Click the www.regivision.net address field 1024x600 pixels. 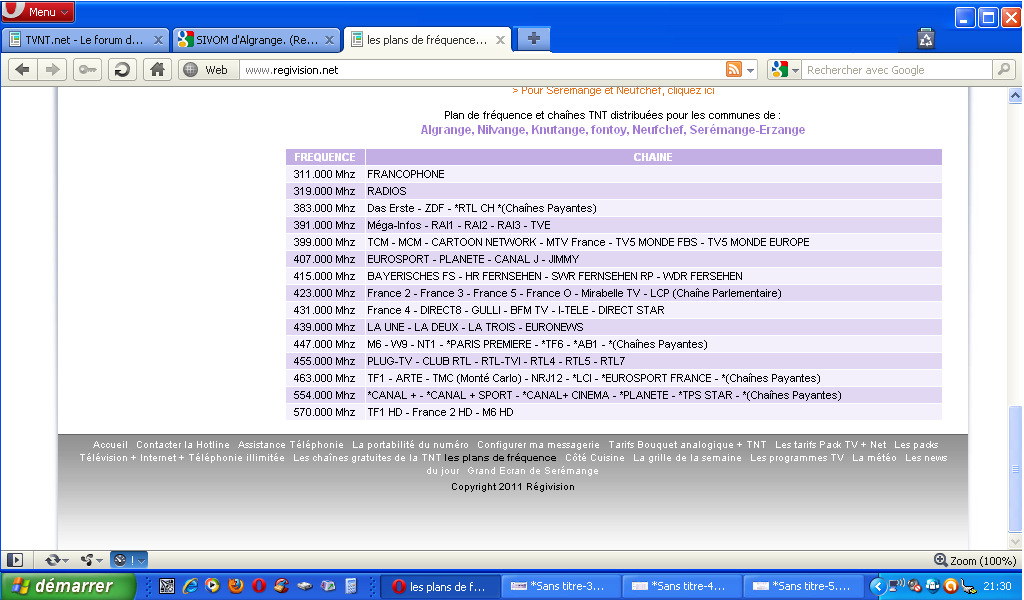(482, 70)
